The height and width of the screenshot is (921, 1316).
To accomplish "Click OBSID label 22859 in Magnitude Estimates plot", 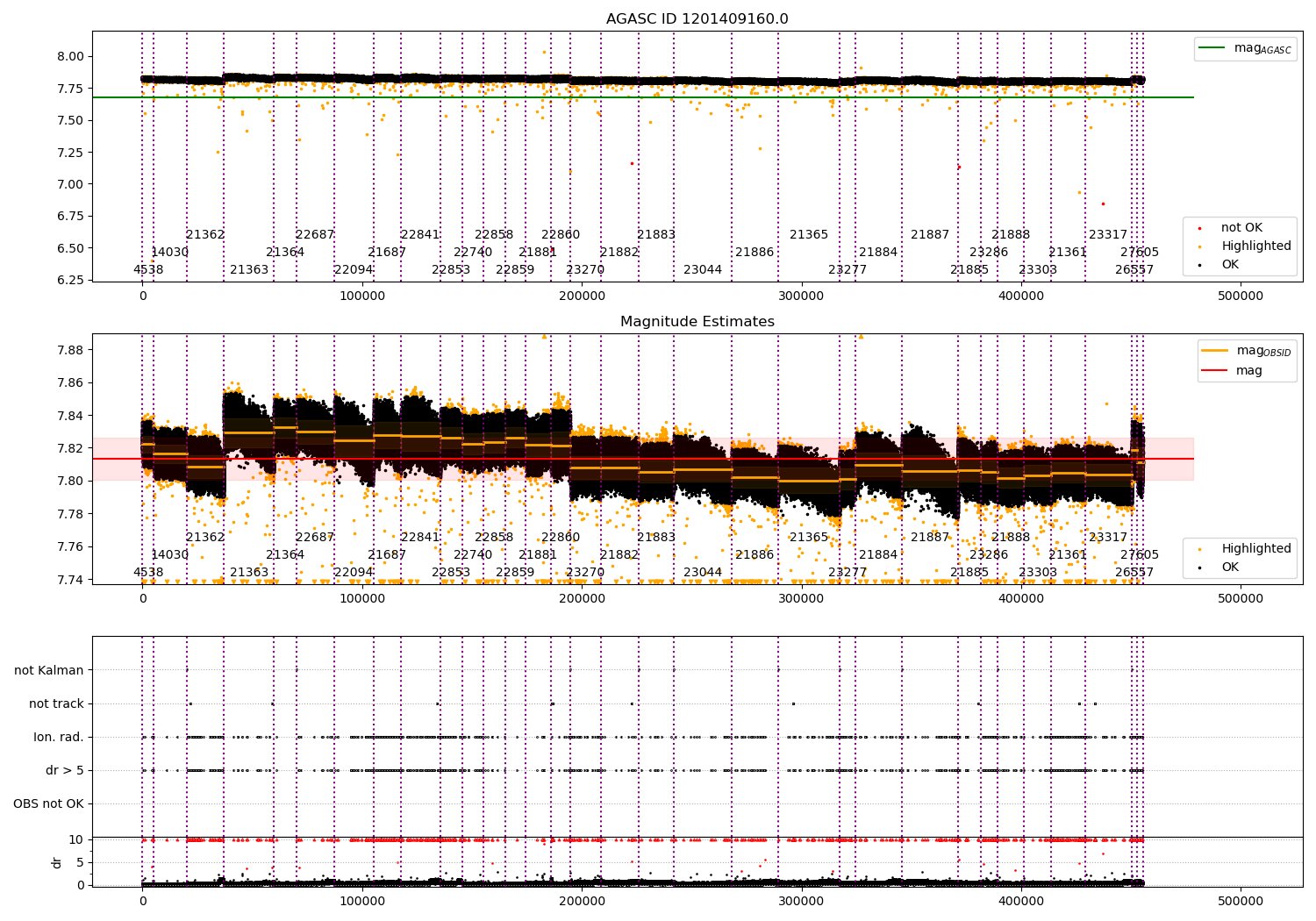I will click(x=515, y=572).
